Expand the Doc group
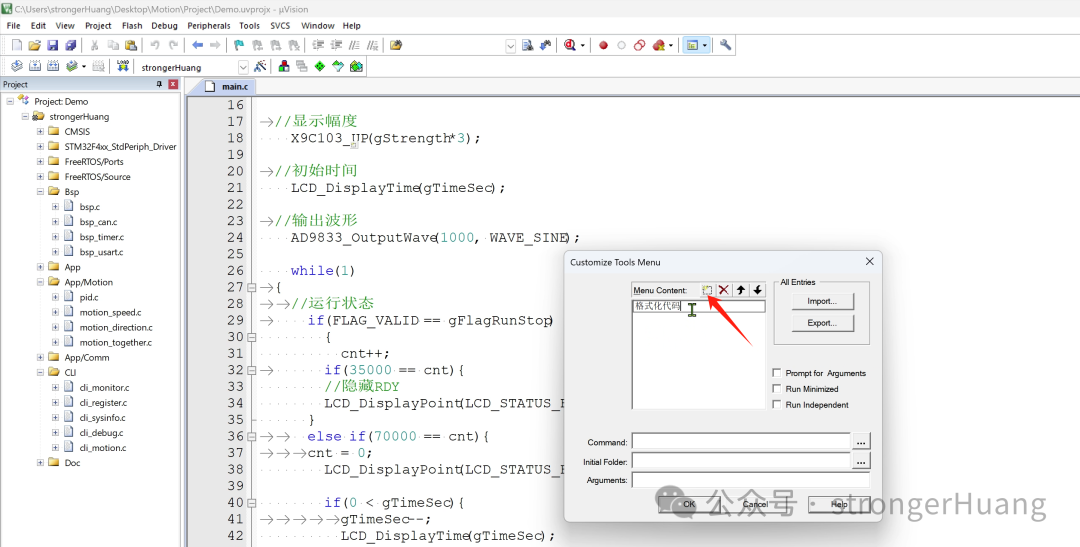This screenshot has width=1080, height=547. 40,463
